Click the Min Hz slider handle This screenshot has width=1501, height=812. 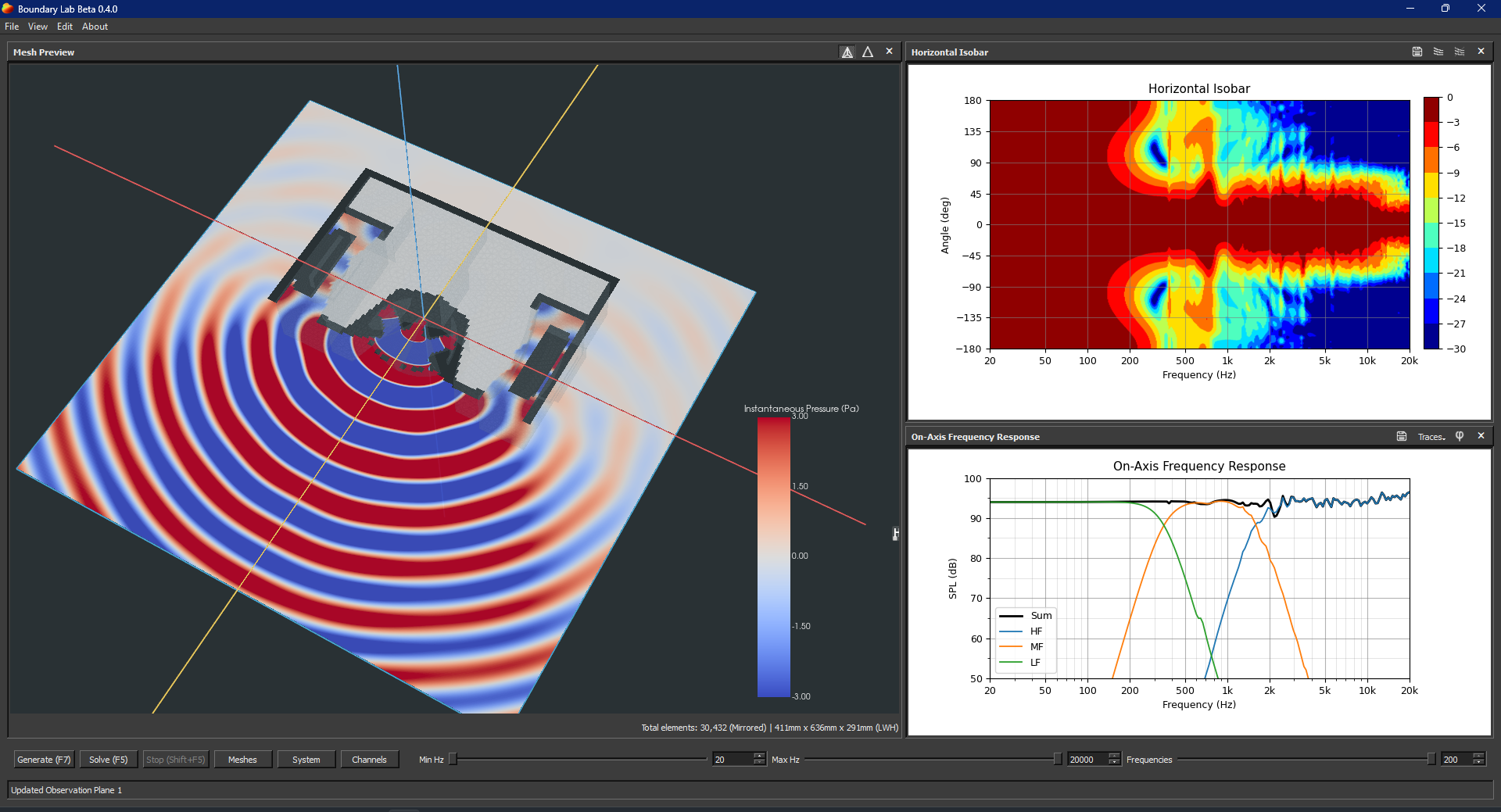(453, 759)
